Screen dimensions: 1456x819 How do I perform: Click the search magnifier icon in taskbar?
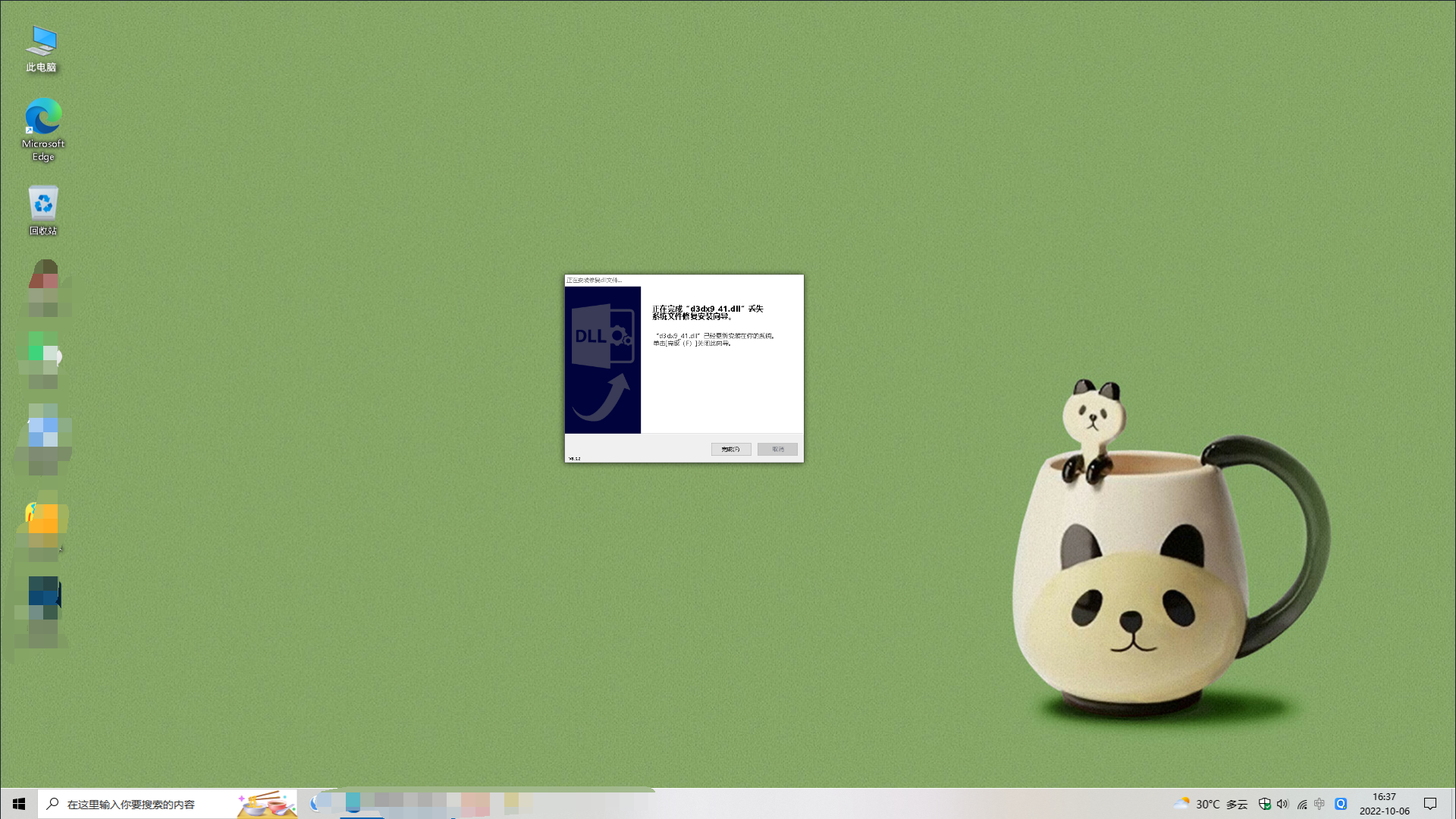[x=52, y=804]
